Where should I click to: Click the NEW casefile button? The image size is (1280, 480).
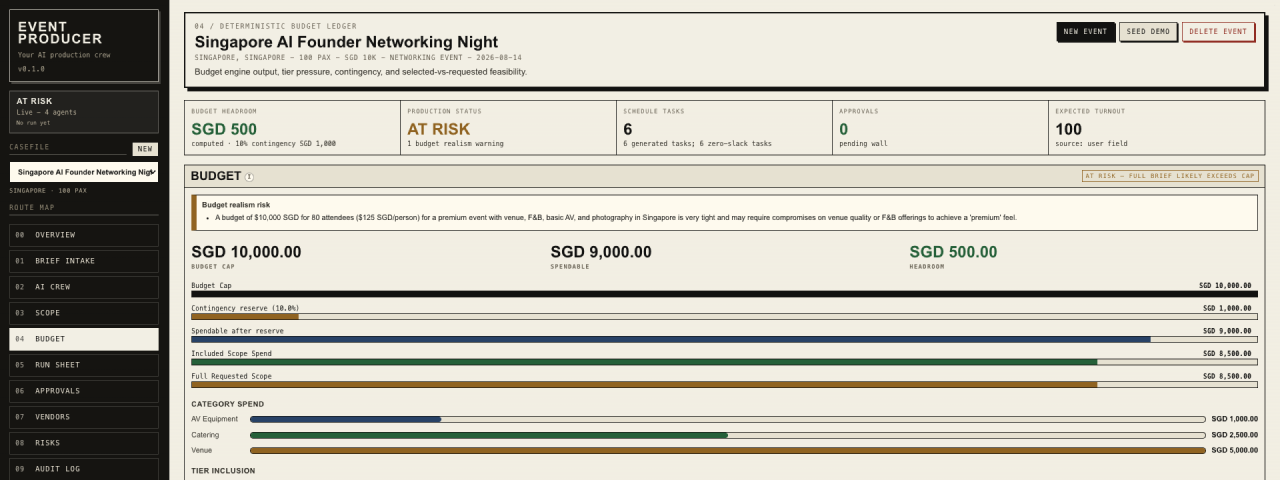tap(145, 149)
